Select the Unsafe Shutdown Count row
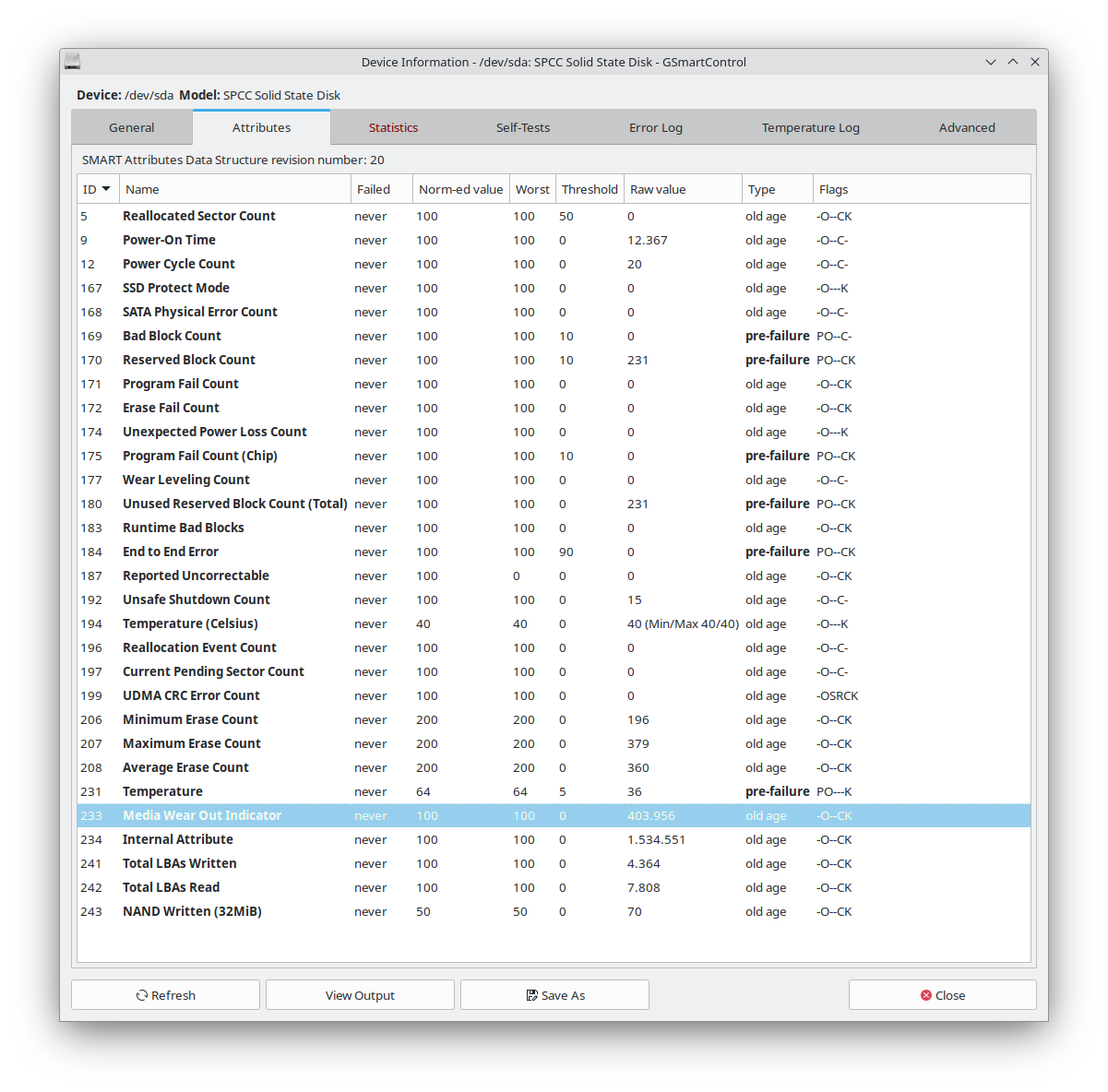Image resolution: width=1108 pixels, height=1092 pixels. (x=554, y=599)
